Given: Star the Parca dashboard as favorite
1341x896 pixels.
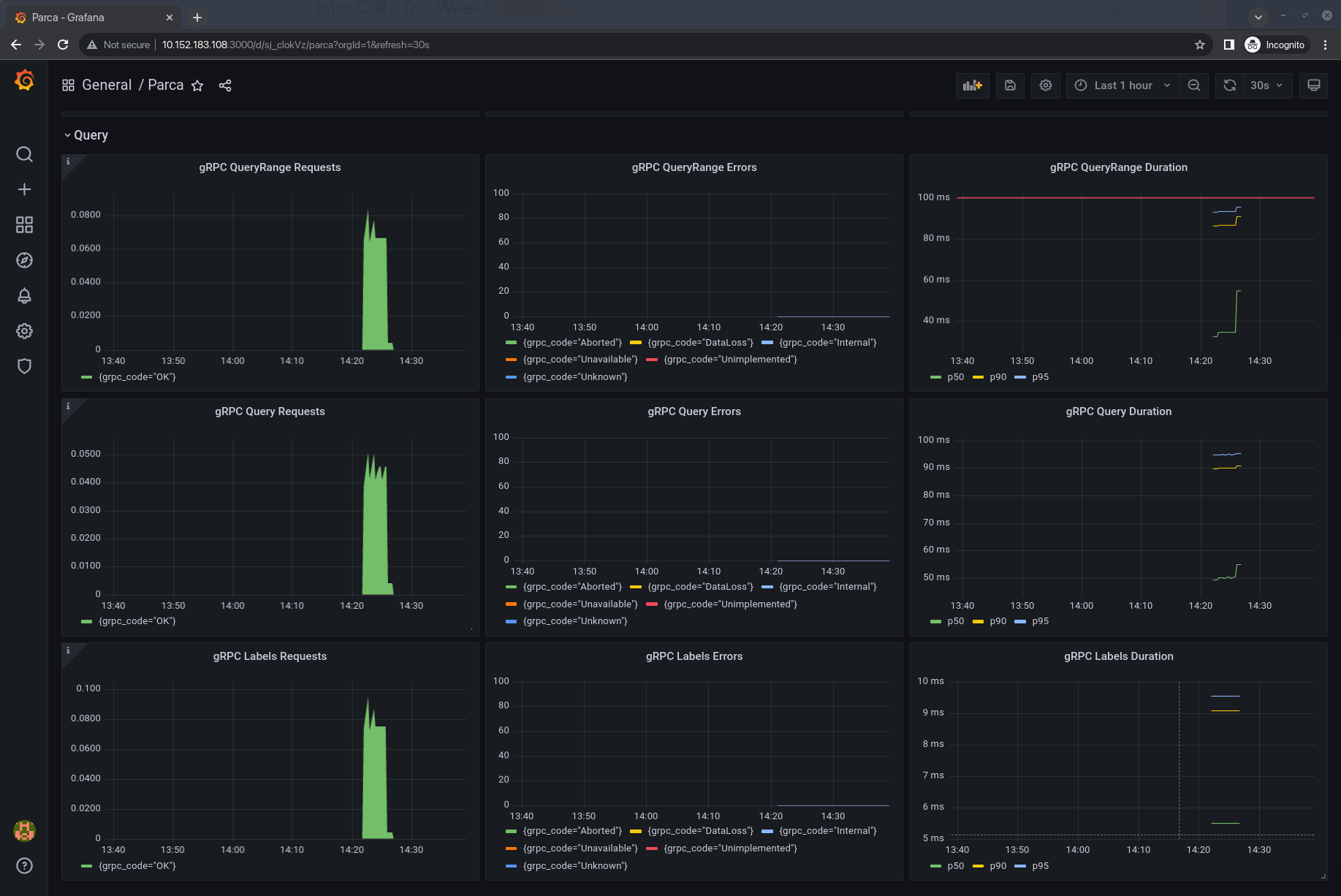Looking at the screenshot, I should pos(197,86).
